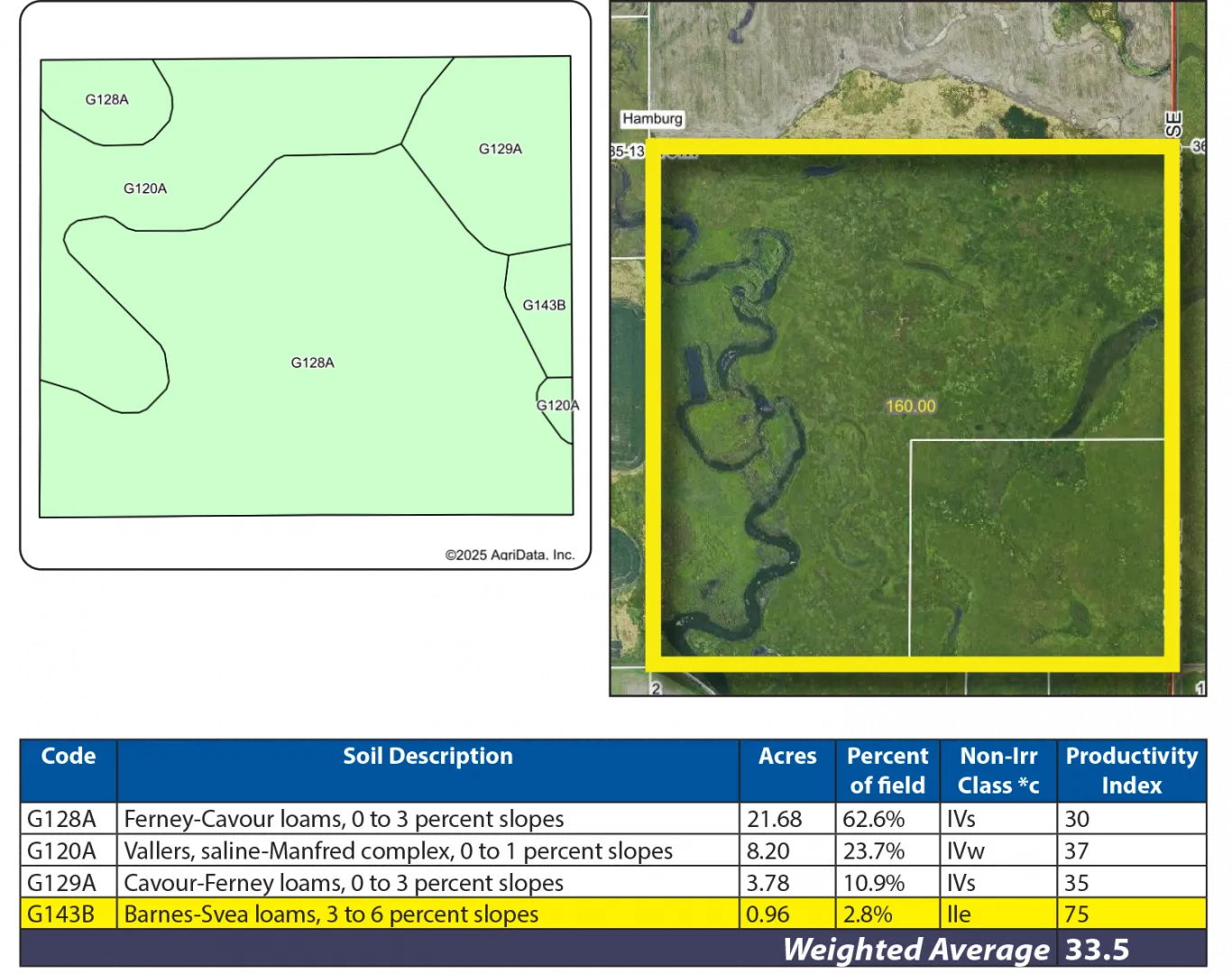This screenshot has width=1232, height=974.
Task: Click the Ferney-Cavour loams description cell
Action: point(344,819)
